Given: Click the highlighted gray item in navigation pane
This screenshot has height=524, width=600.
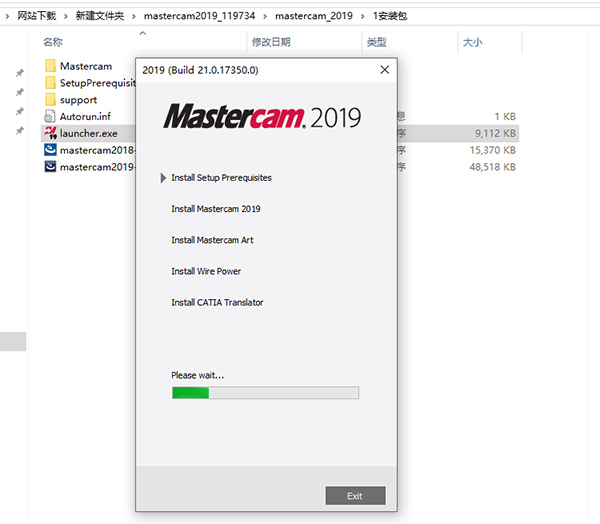Looking at the screenshot, I should (13, 341).
